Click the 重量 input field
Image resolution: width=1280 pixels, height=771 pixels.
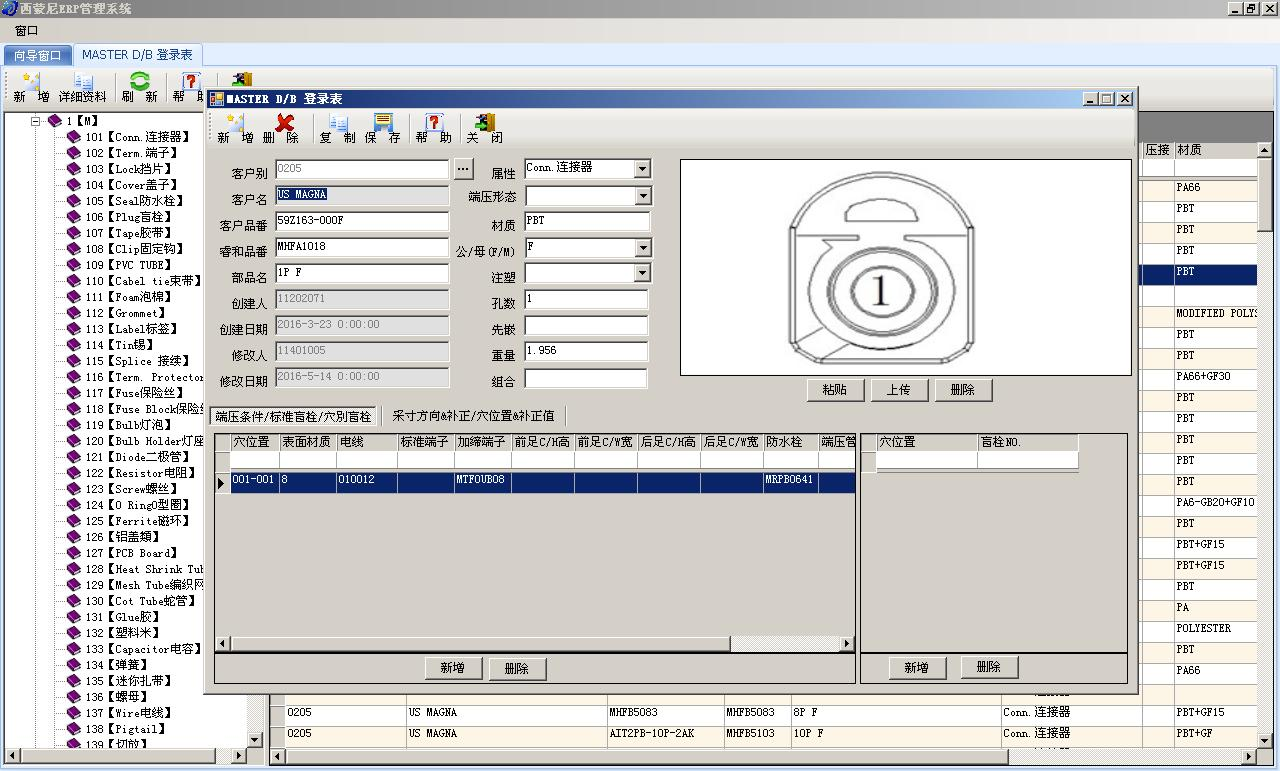pyautogui.click(x=585, y=352)
